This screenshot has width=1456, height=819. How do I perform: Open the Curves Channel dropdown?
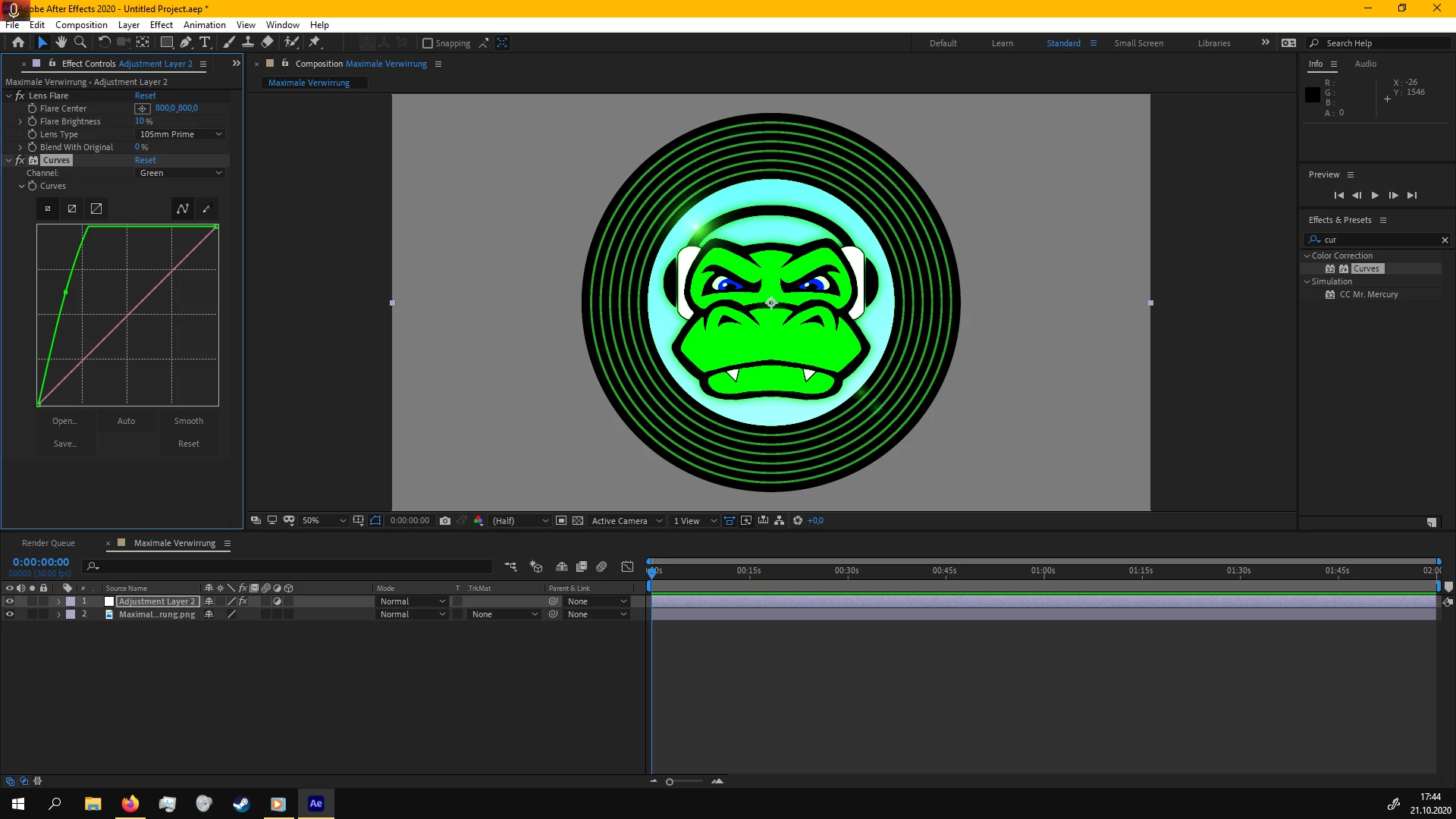click(180, 173)
